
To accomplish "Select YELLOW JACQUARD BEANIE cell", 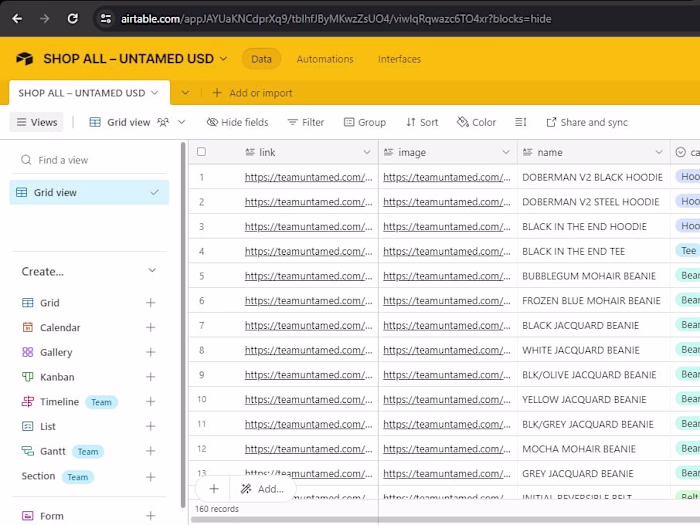I will pyautogui.click(x=593, y=400).
